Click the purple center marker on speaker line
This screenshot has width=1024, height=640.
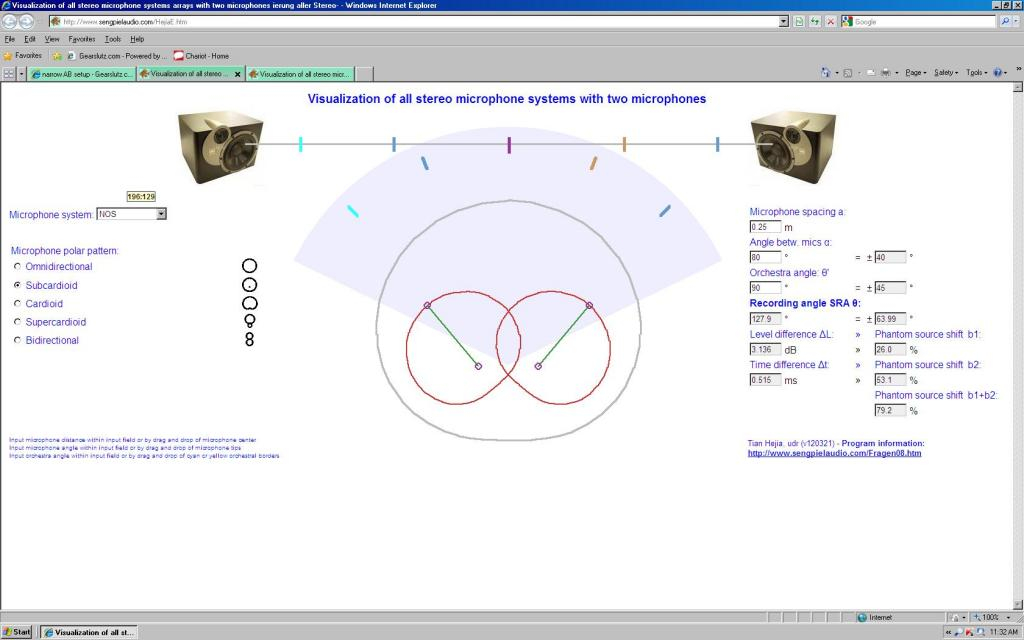click(x=509, y=145)
